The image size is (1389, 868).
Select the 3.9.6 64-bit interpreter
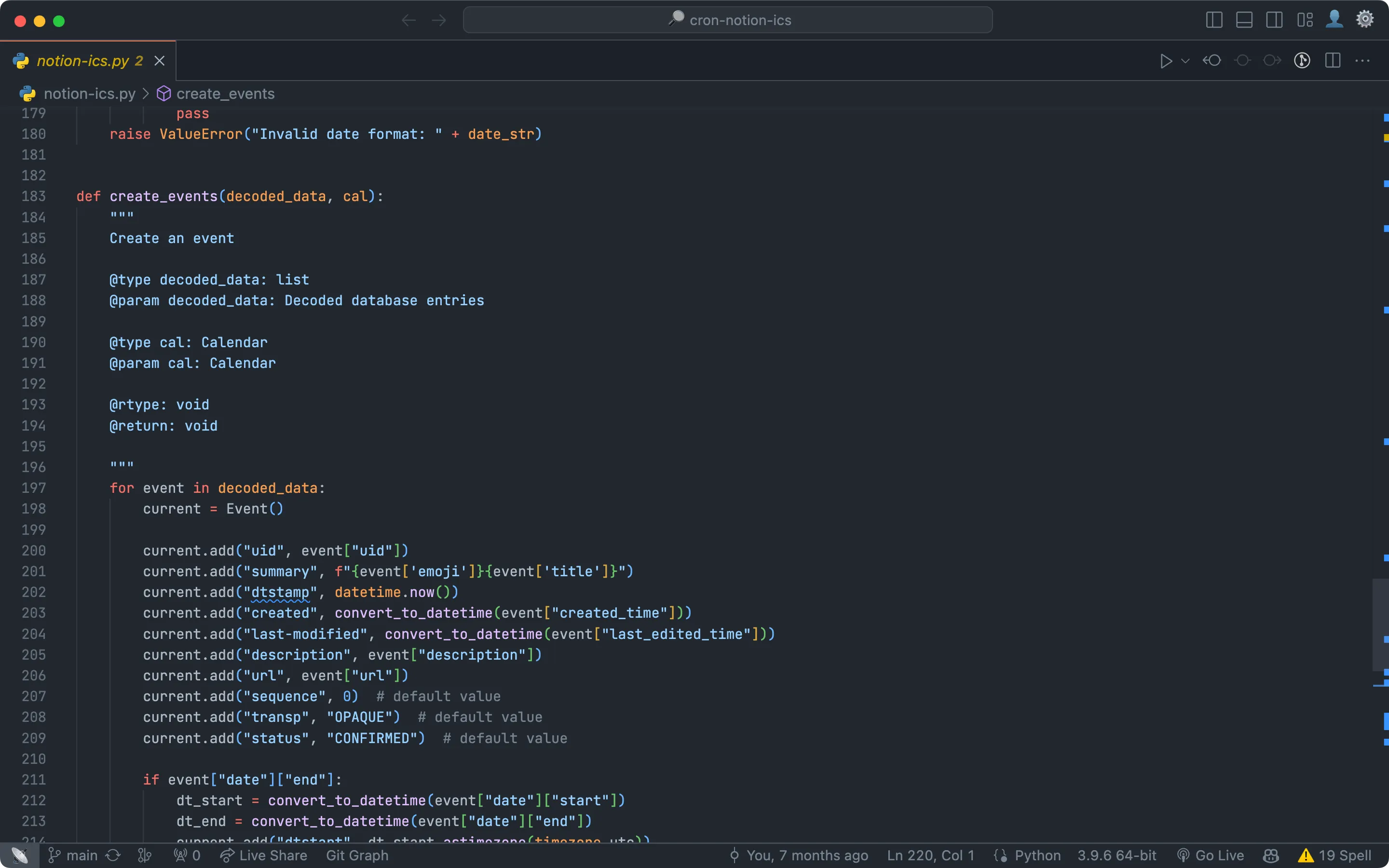coord(1117,855)
